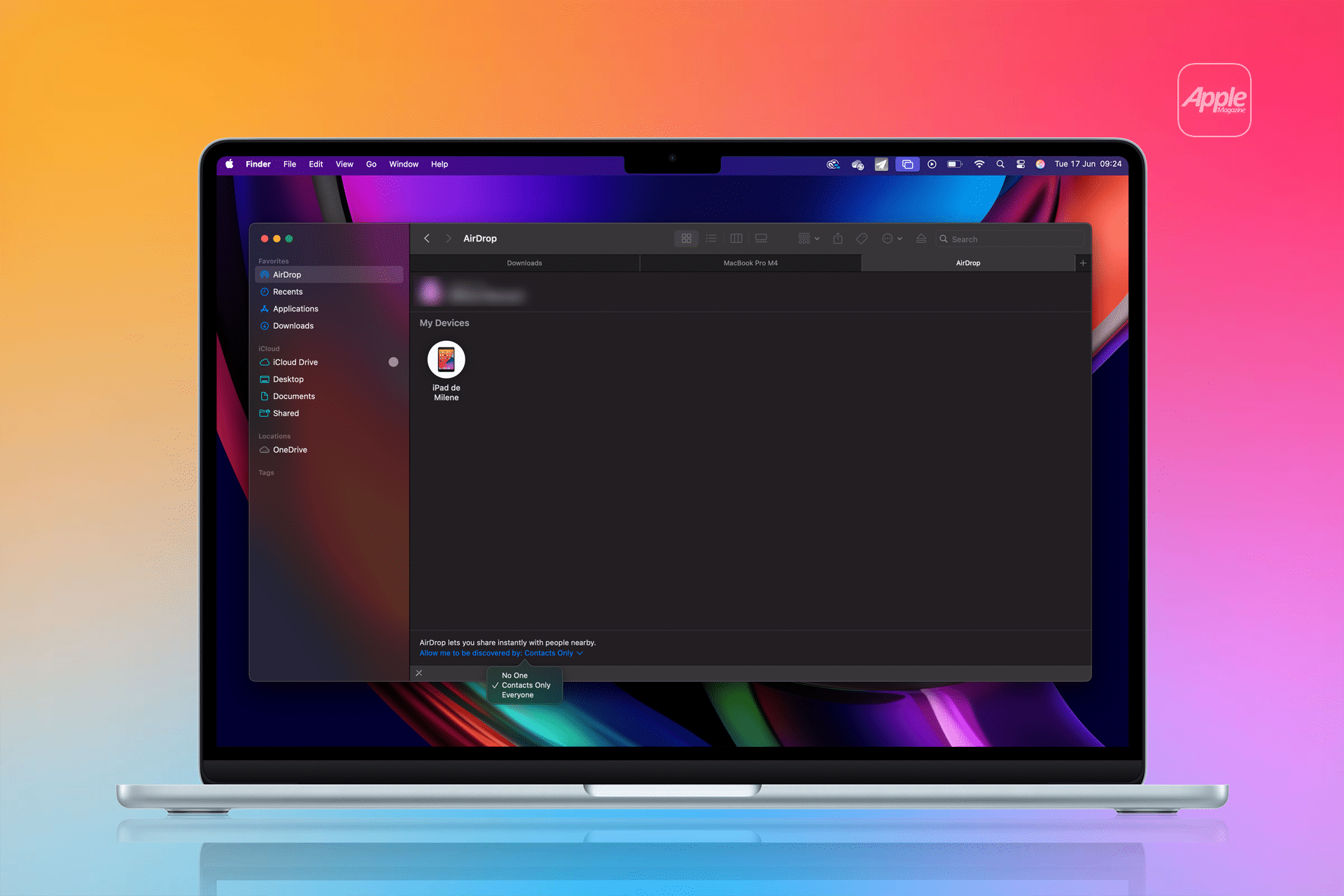
Task: Click the date and time display
Action: (1088, 164)
